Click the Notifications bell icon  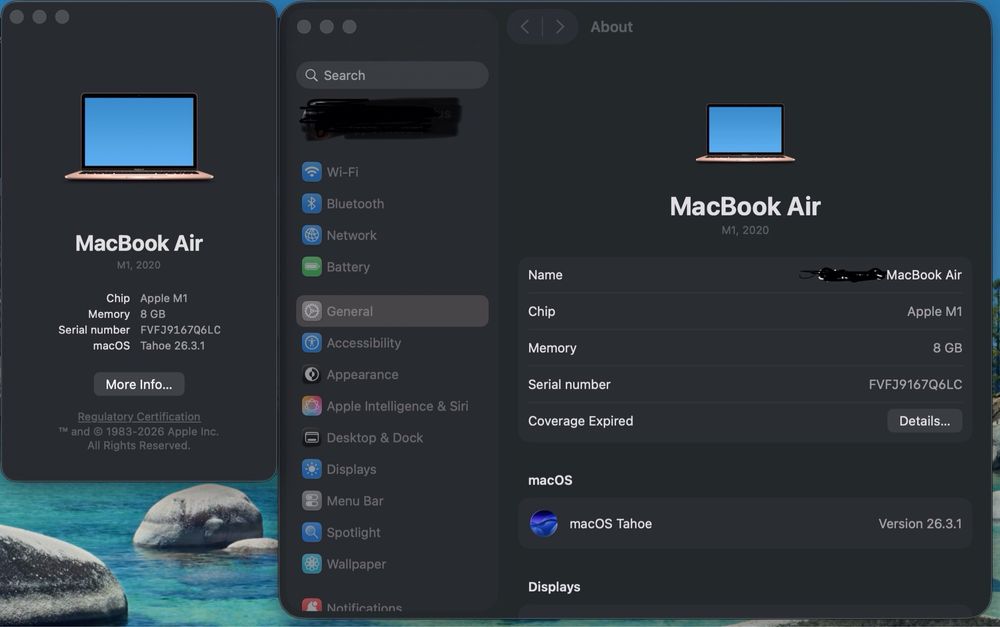pos(311,606)
